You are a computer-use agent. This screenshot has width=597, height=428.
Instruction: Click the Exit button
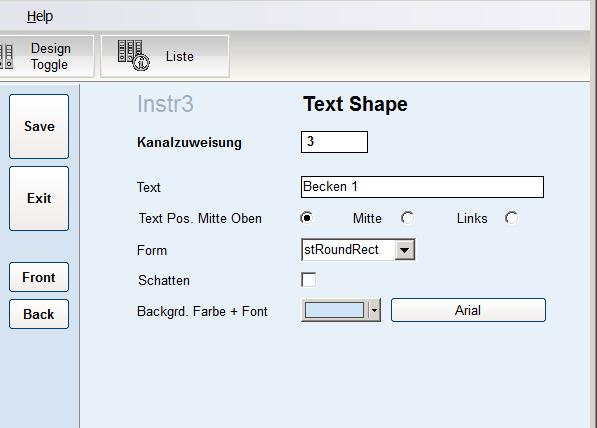click(x=39, y=198)
